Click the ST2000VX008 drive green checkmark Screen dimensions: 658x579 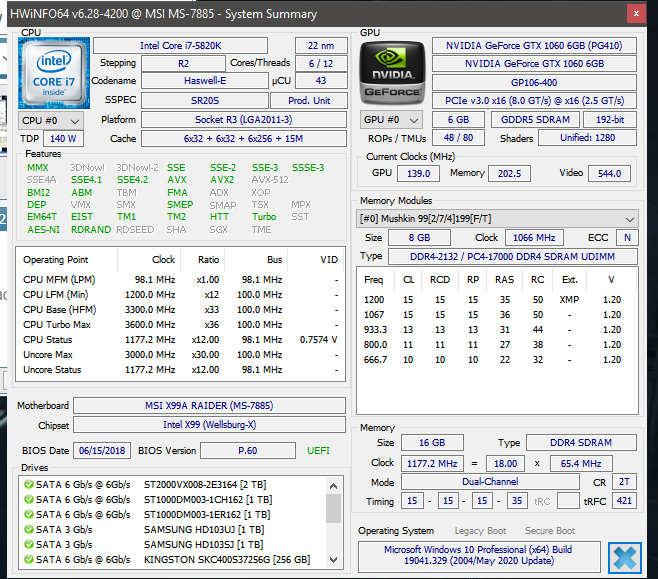pos(29,485)
